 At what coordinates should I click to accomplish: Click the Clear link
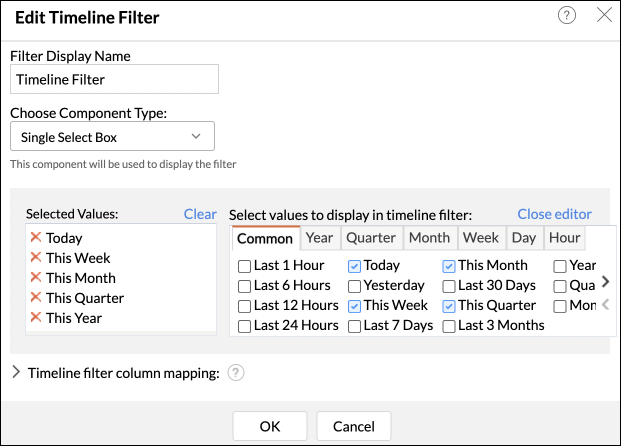point(200,214)
